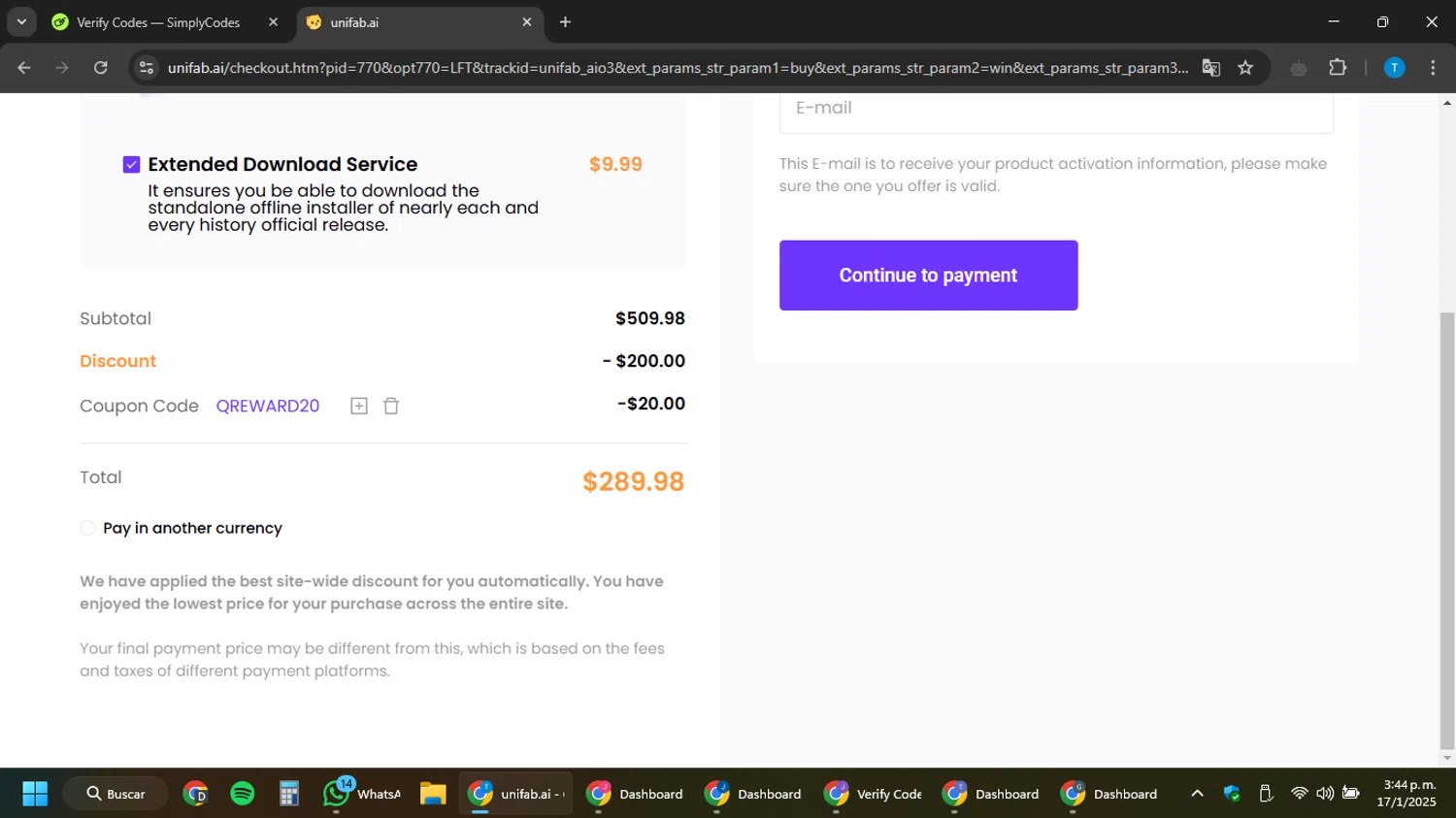This screenshot has height=818, width=1456.
Task: Open the Calculator app in taskbar
Action: pos(289,794)
